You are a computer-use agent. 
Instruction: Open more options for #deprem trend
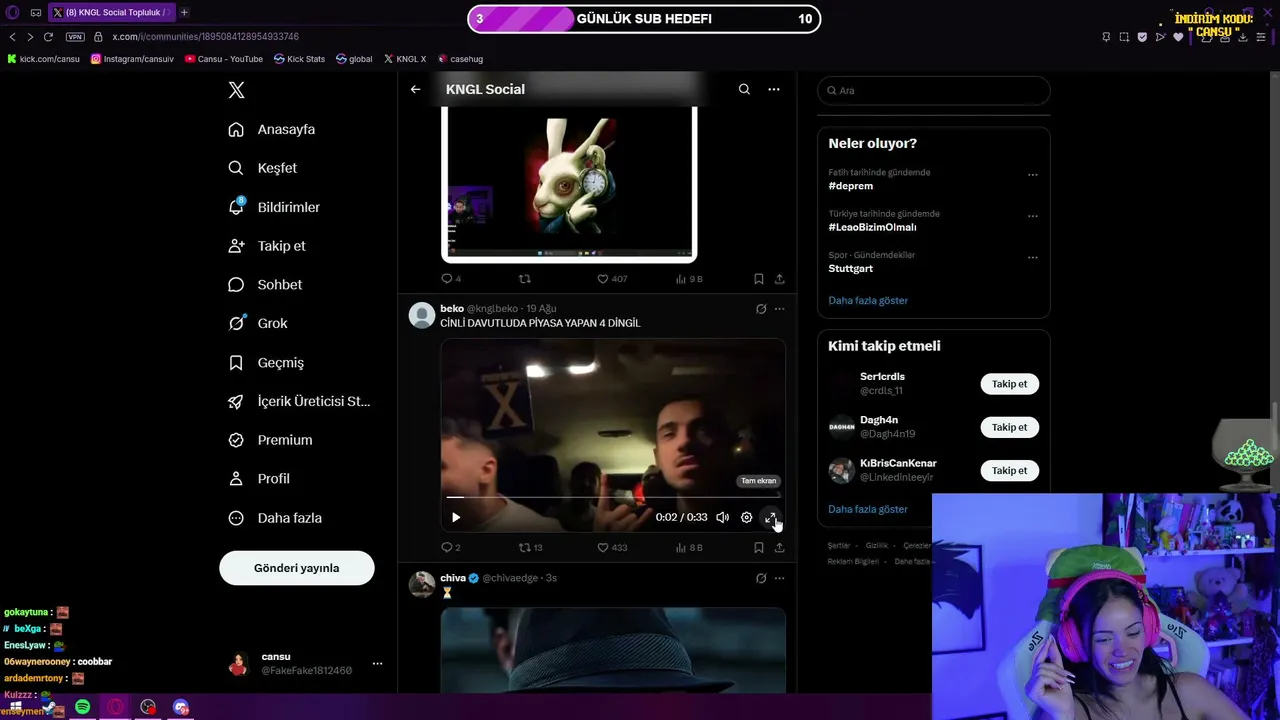[x=1033, y=175]
